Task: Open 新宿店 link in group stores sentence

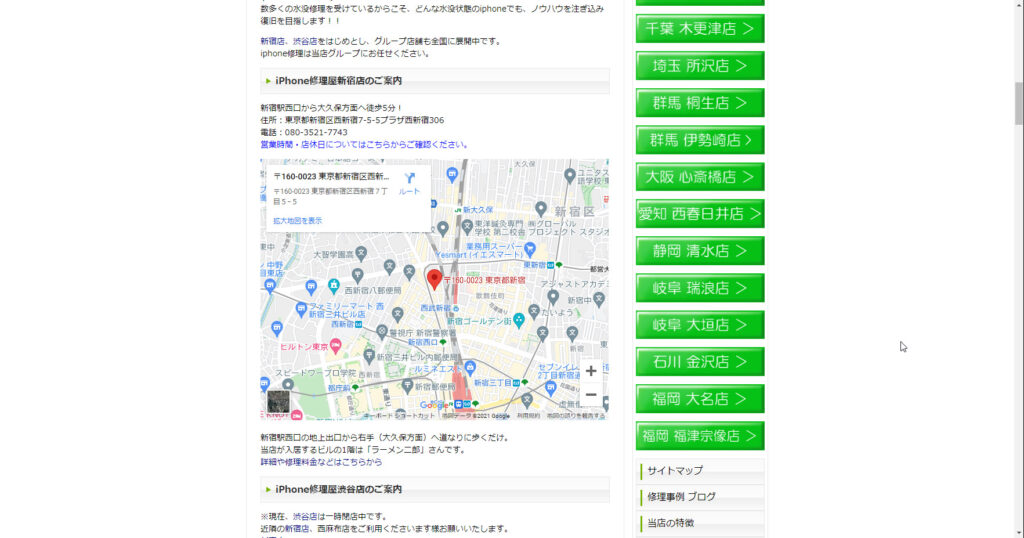Action: click(272, 41)
